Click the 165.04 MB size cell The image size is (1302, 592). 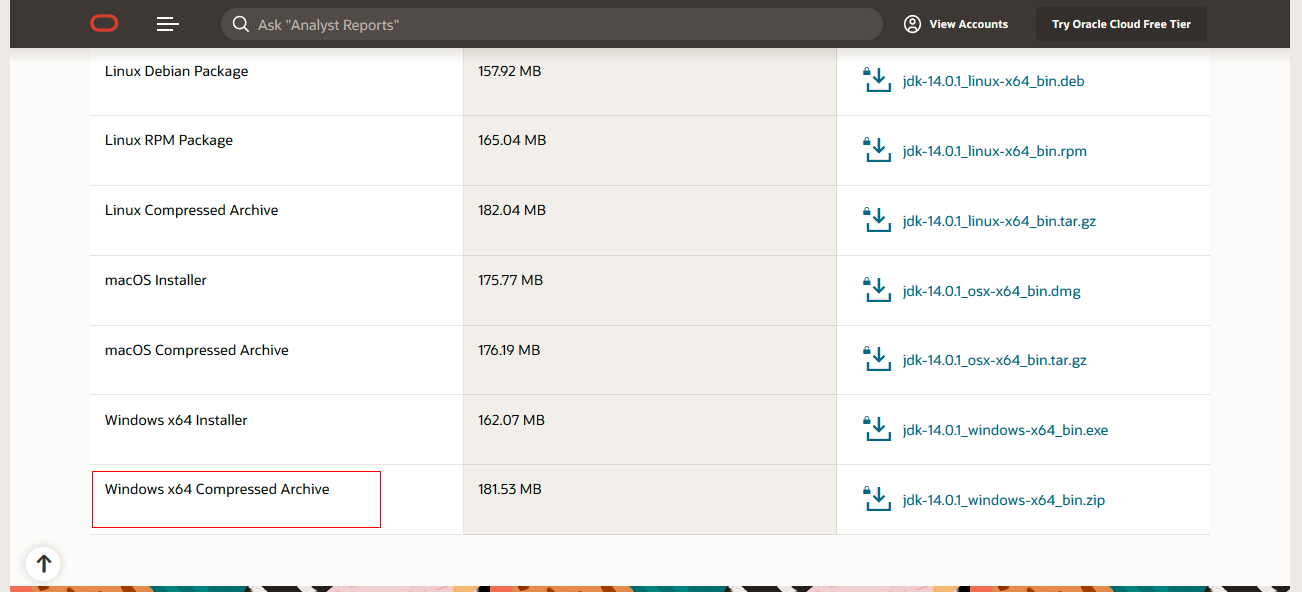click(x=650, y=151)
